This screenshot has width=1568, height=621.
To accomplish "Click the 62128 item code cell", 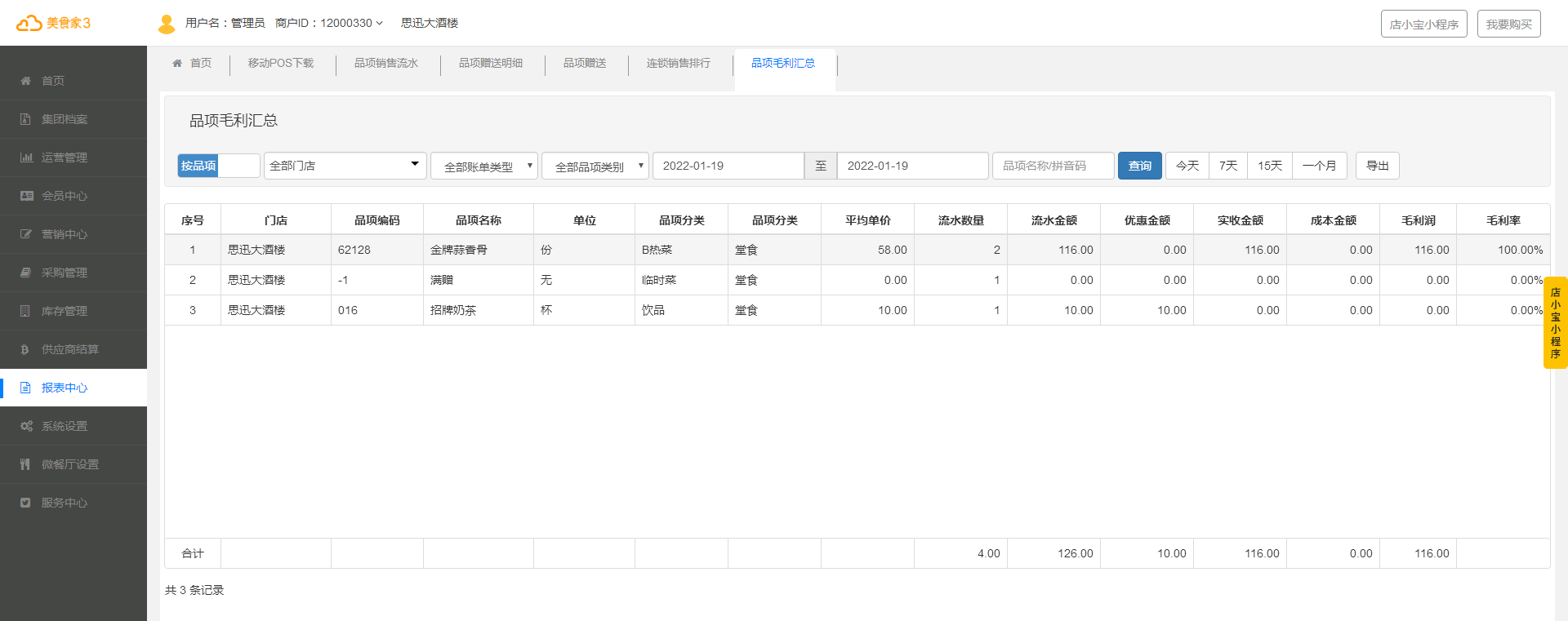I will (x=377, y=250).
